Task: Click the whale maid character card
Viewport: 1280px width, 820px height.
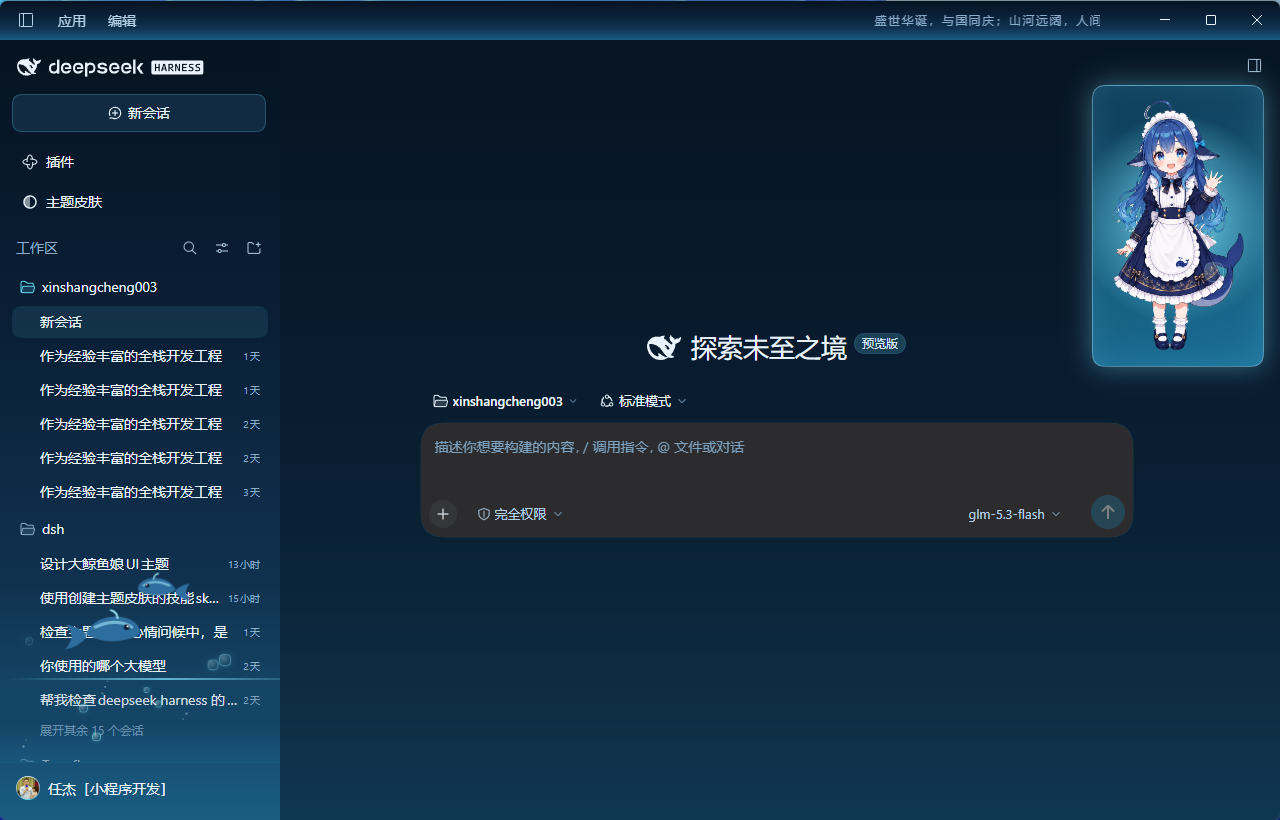Action: coord(1178,226)
